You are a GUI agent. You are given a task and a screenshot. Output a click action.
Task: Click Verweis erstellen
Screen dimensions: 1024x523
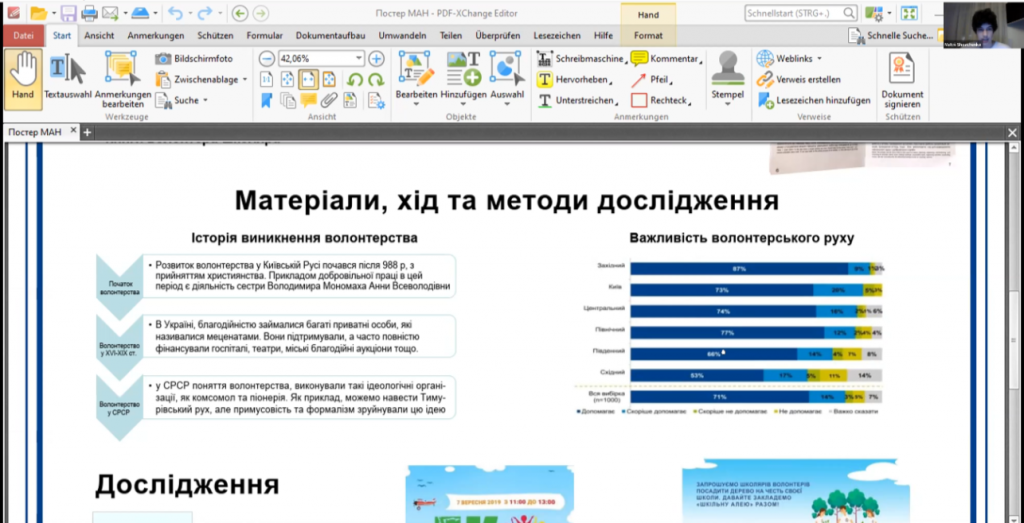pyautogui.click(x=798, y=80)
